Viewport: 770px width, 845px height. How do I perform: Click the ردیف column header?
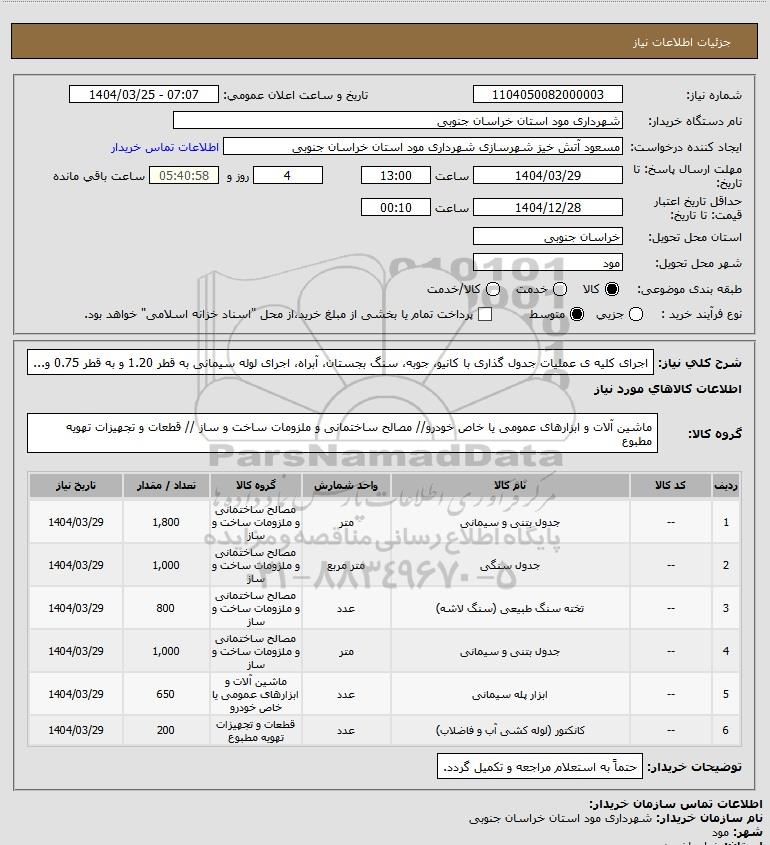[726, 486]
